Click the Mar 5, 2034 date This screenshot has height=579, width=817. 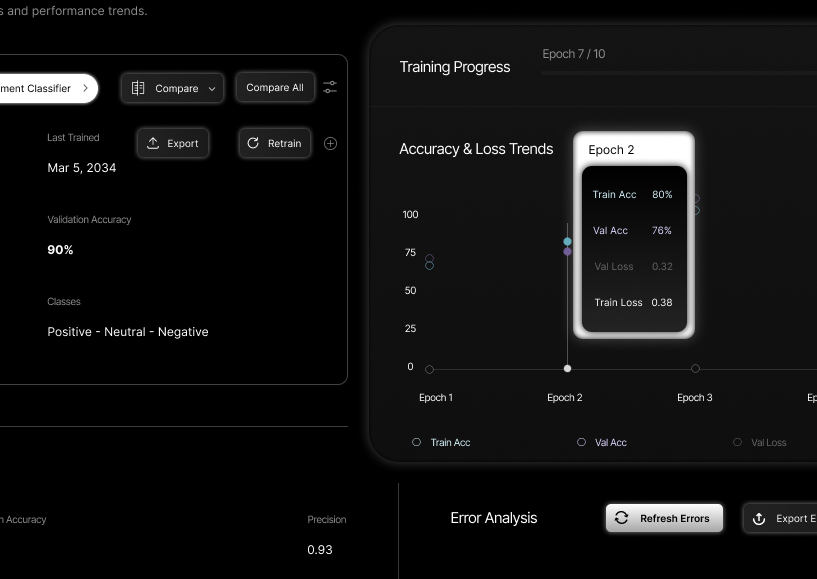tap(82, 168)
